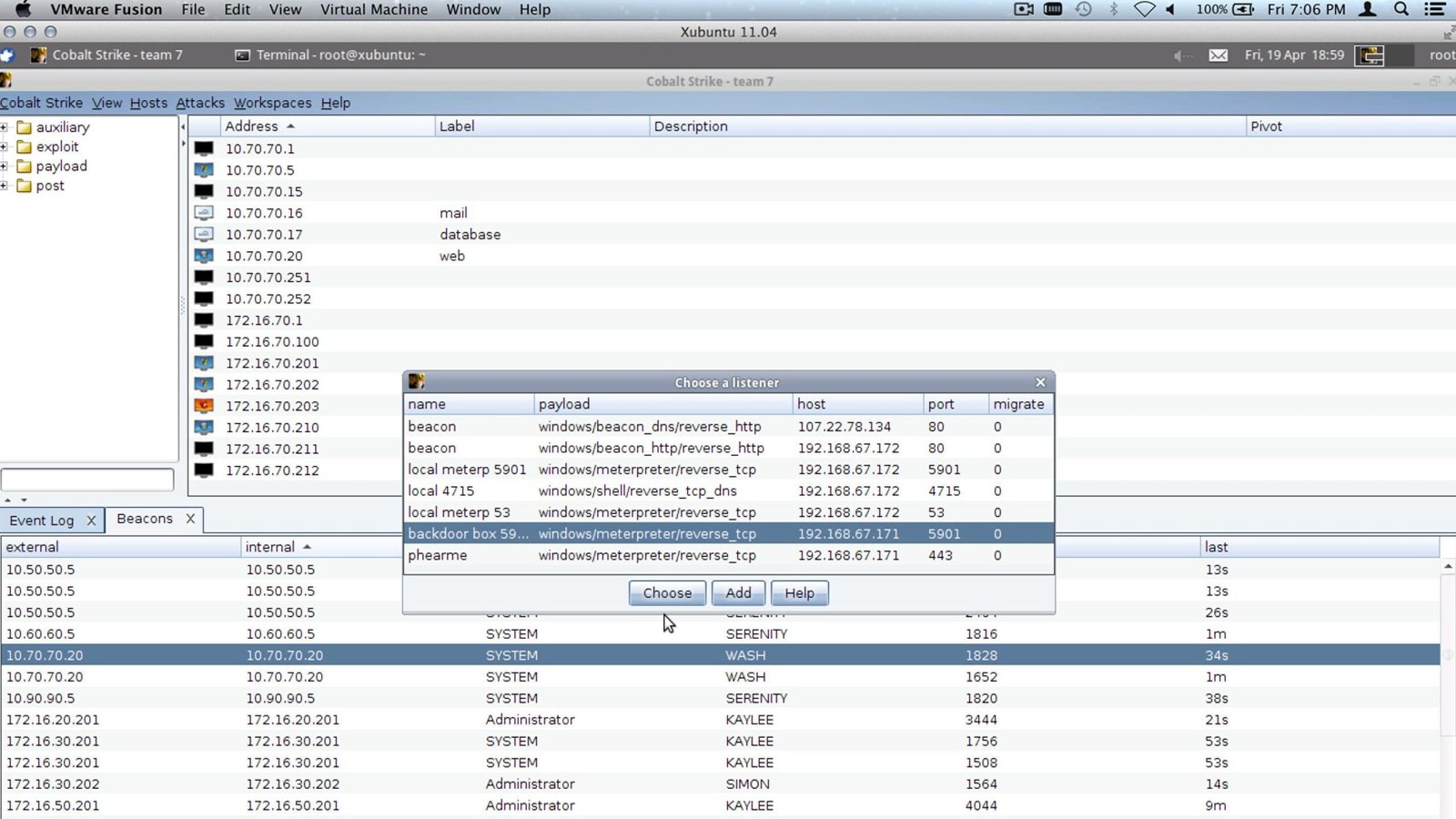Click the host icon for 10.70.70.20 web
Viewport: 1456px width, 819px height.
click(x=204, y=256)
